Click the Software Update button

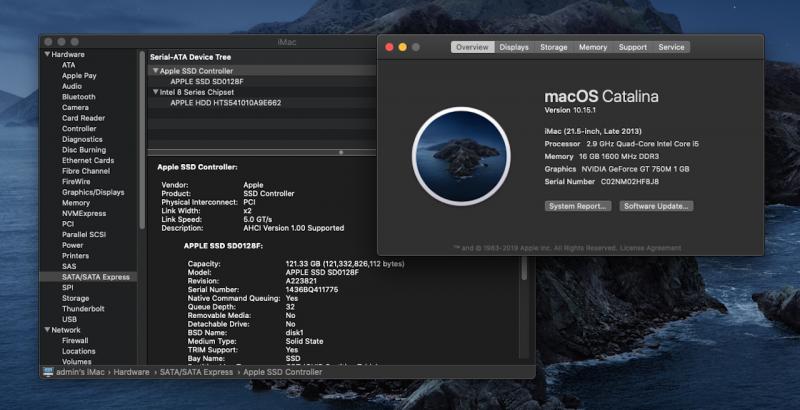[x=656, y=206]
